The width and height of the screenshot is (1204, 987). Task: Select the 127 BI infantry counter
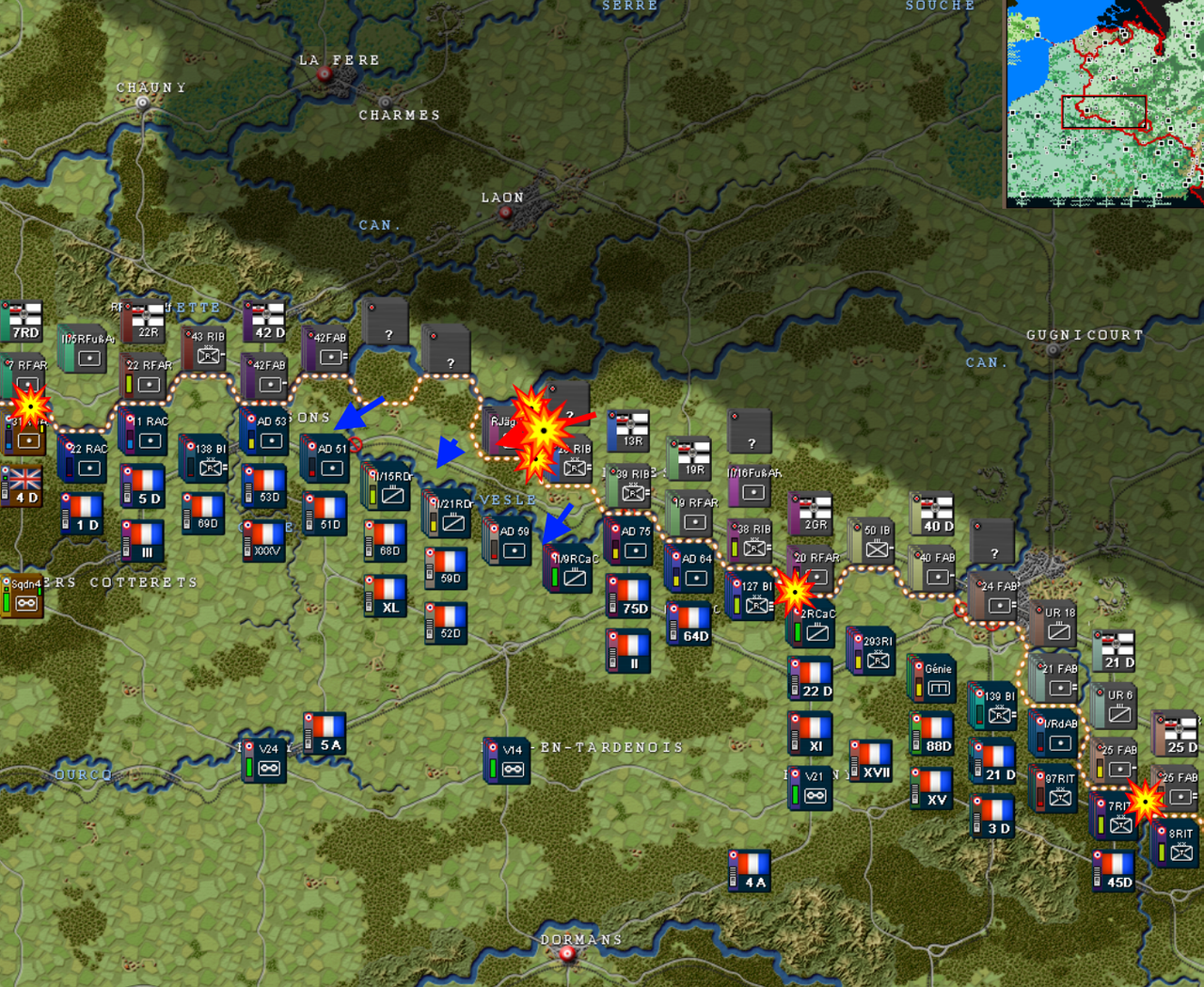point(752,597)
